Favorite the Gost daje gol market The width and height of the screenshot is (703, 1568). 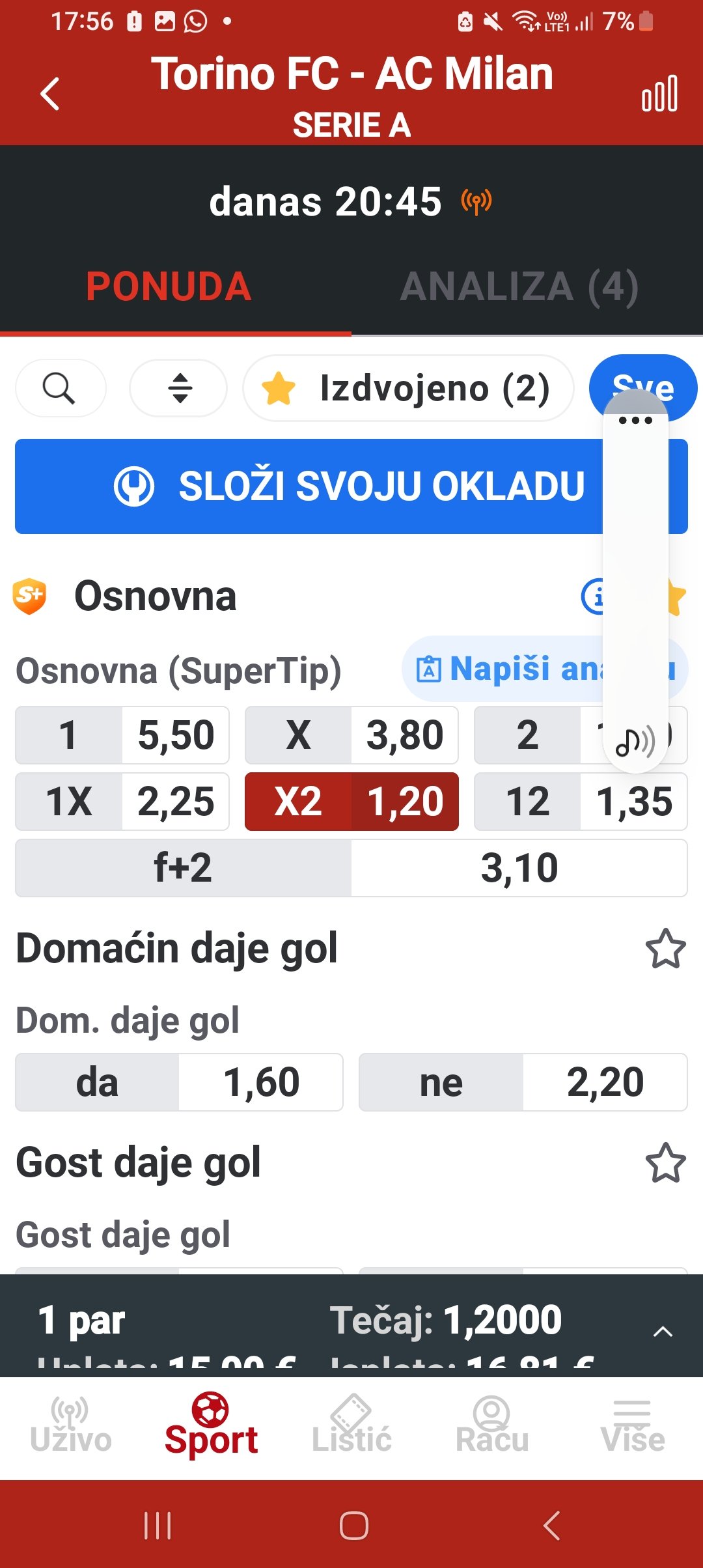(x=665, y=1163)
